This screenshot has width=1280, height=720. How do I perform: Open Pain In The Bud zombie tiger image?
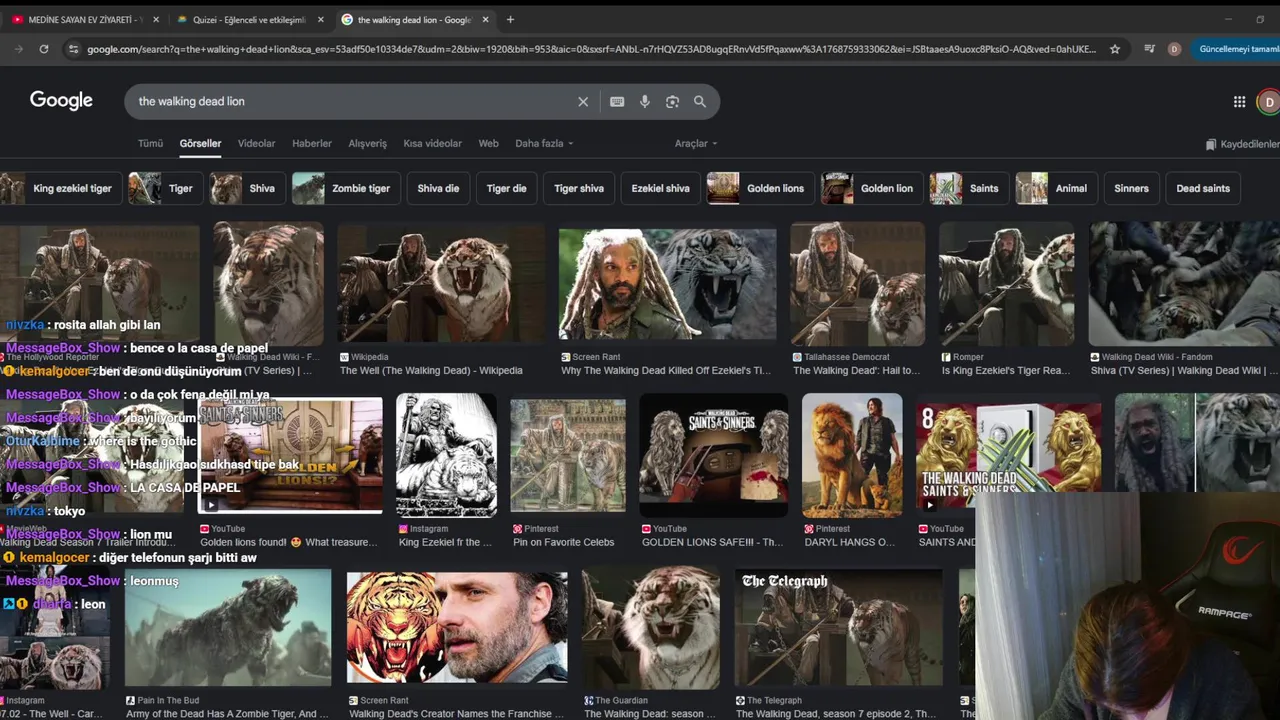tap(228, 628)
